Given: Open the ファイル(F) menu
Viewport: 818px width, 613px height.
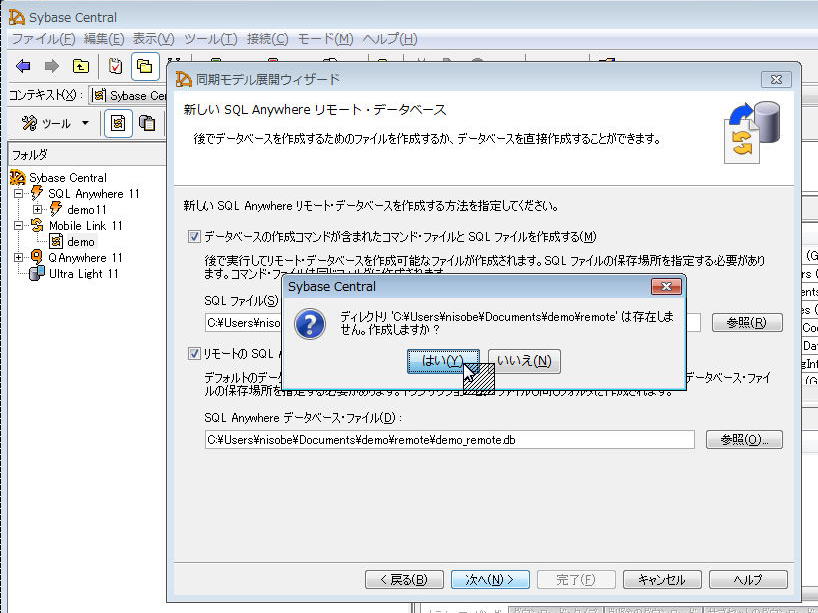Looking at the screenshot, I should click(x=42, y=39).
